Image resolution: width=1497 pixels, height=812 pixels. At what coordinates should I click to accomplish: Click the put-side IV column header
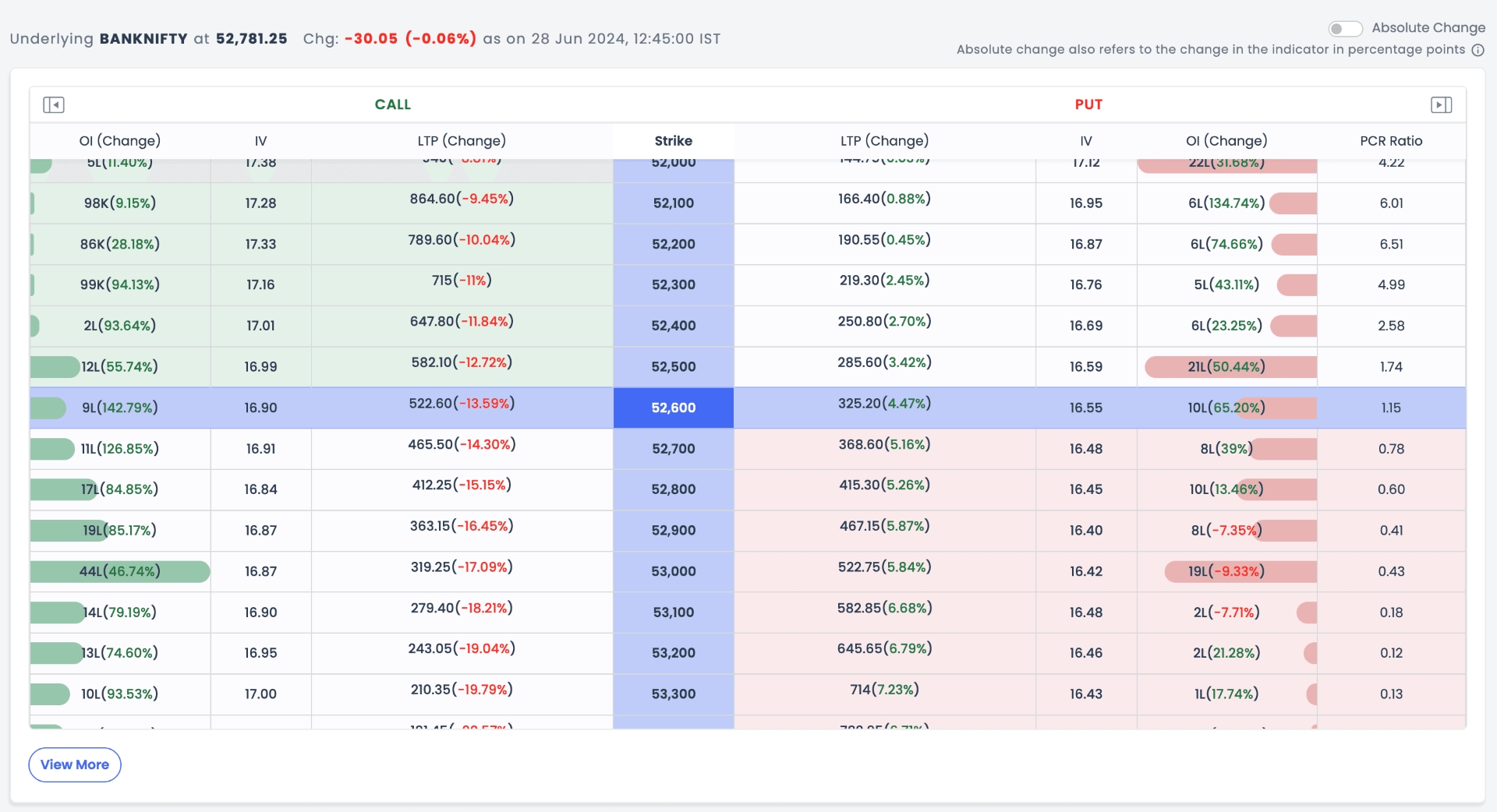tap(1086, 141)
